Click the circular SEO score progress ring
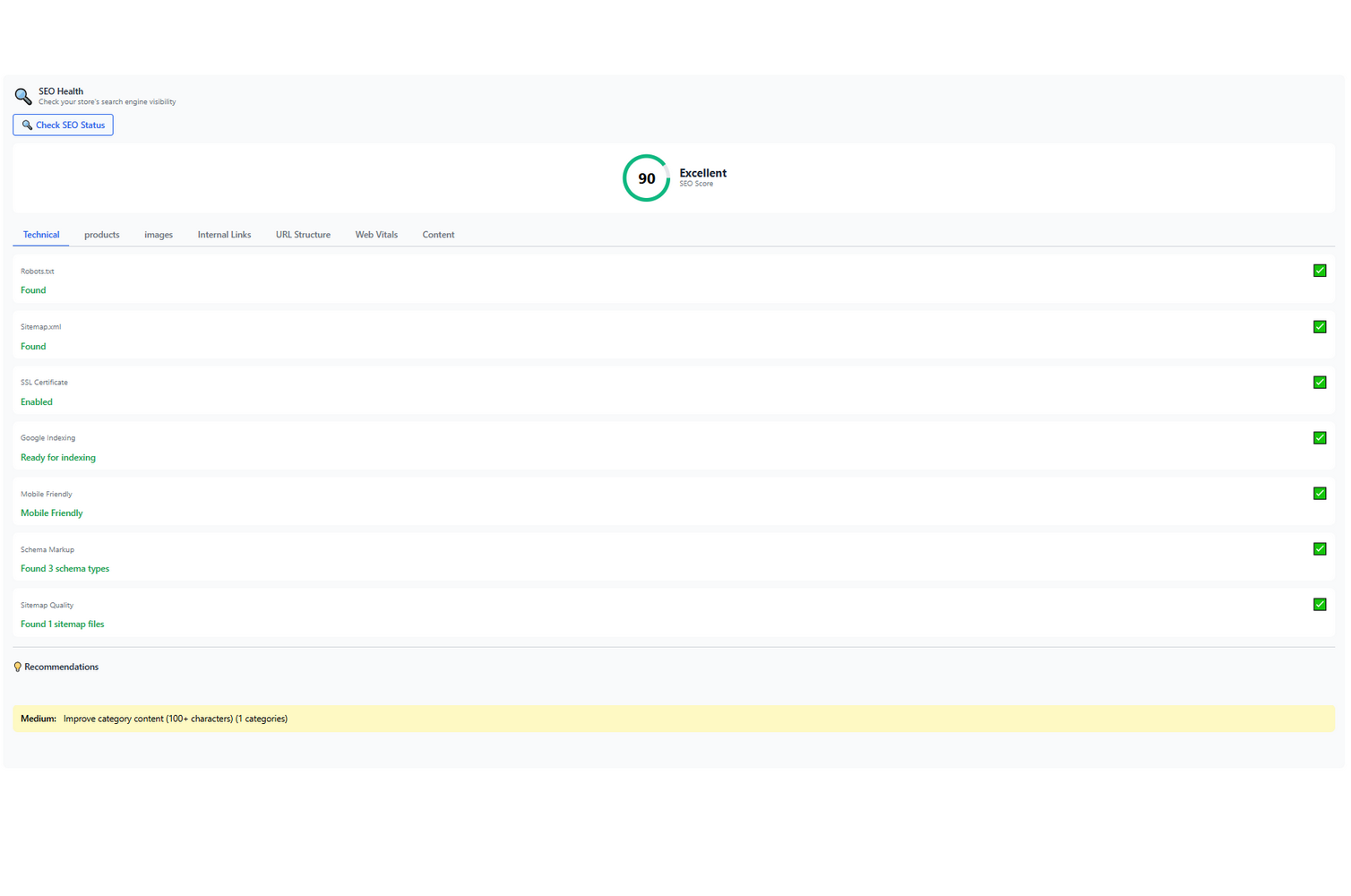 point(645,177)
